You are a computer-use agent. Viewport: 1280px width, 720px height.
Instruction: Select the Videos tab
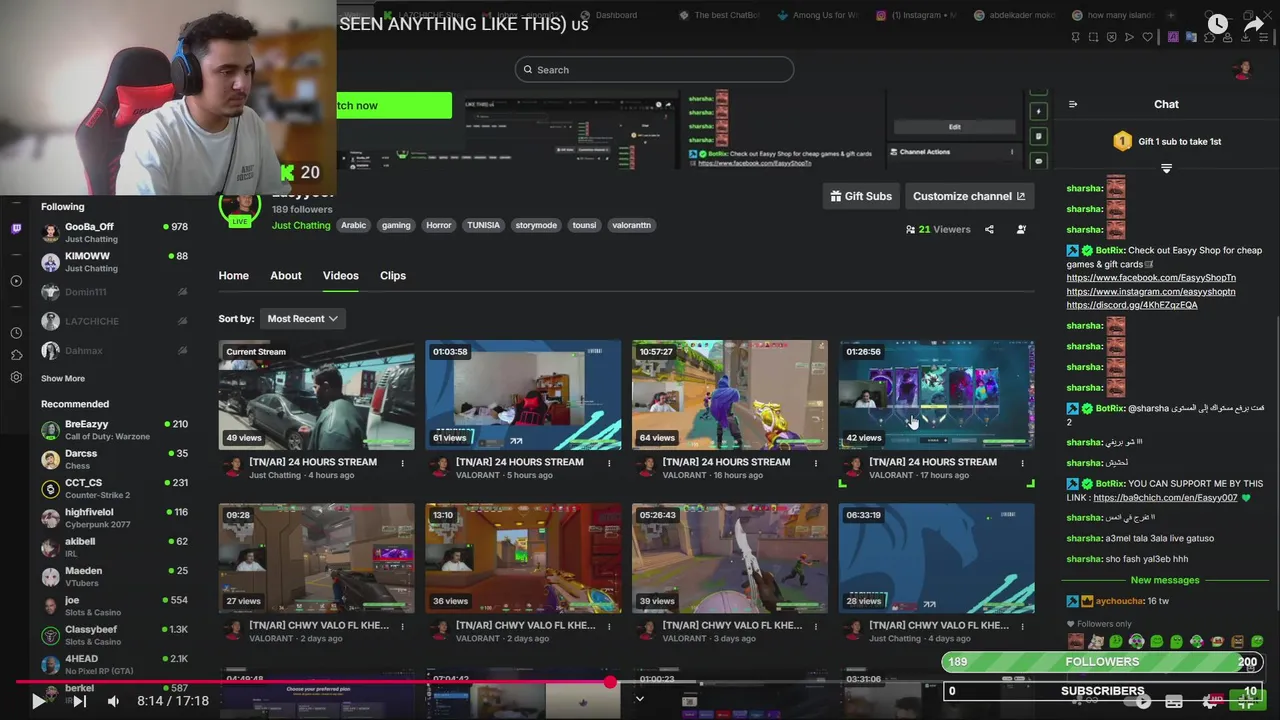340,275
